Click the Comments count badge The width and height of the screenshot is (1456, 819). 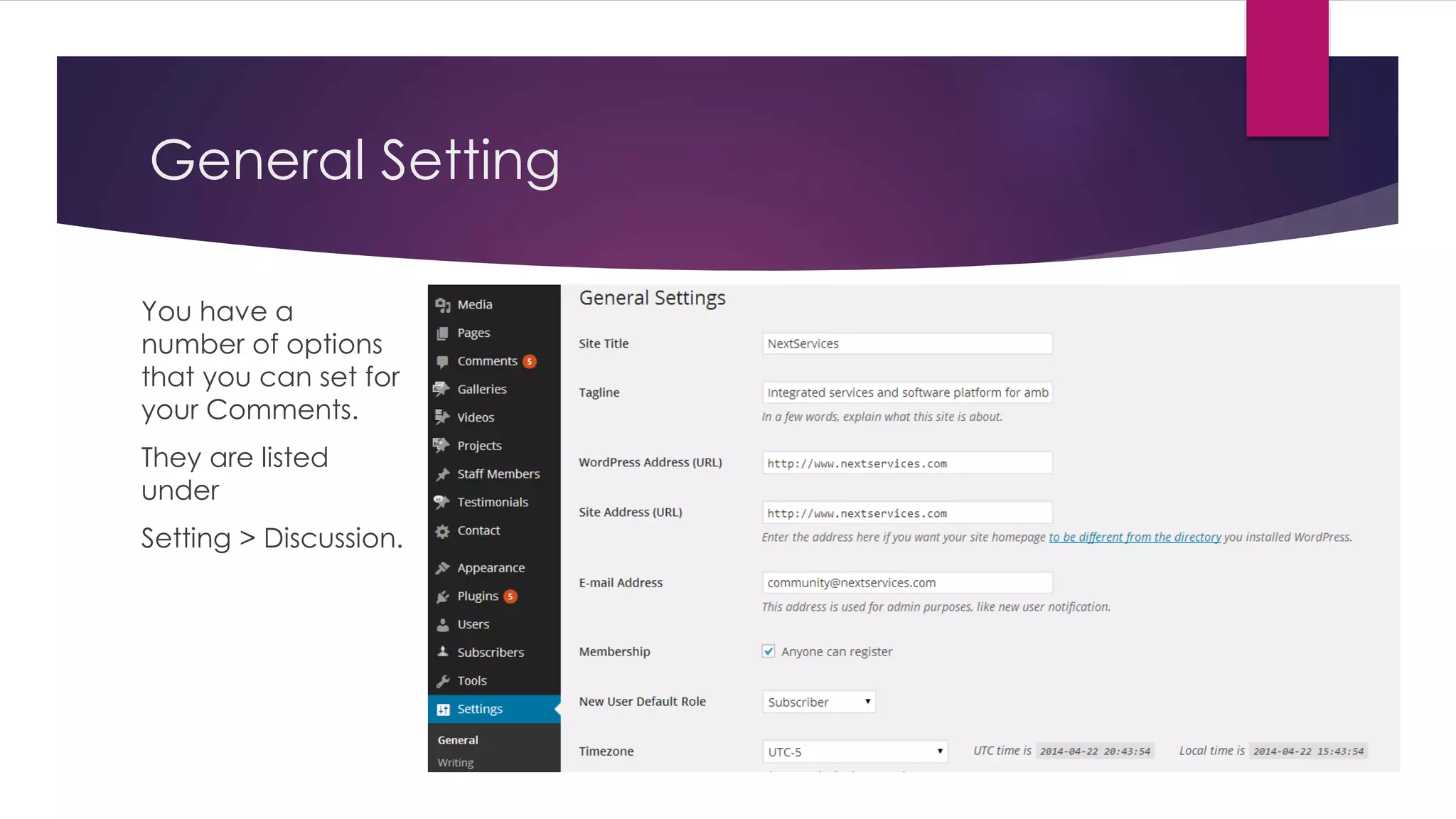coord(530,361)
